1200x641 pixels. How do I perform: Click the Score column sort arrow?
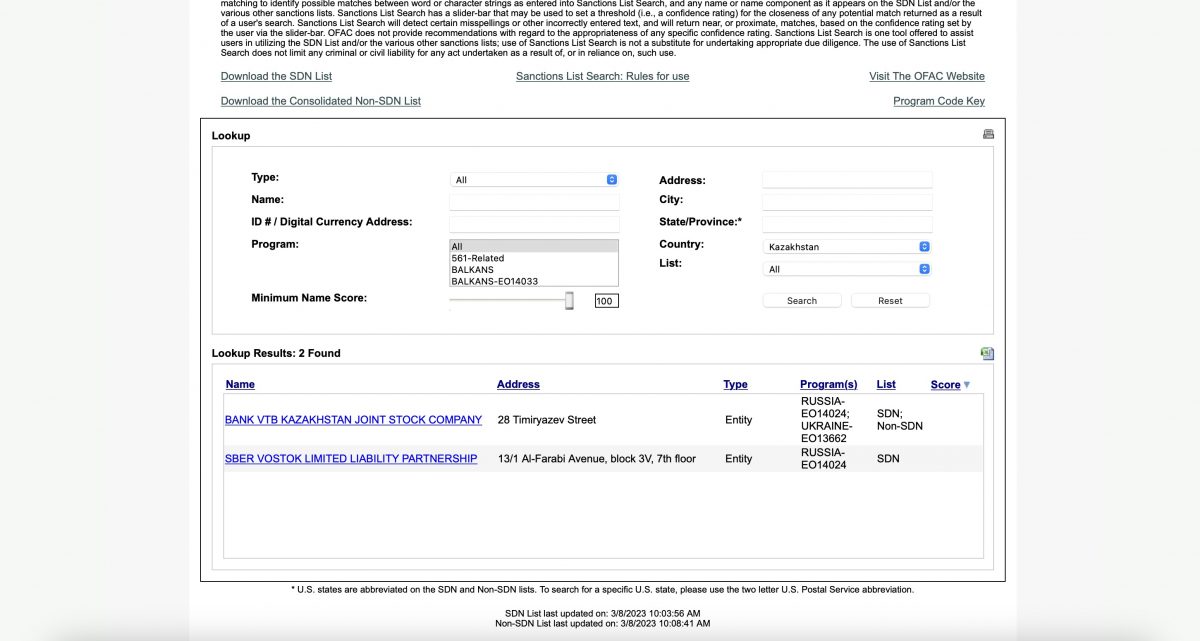[966, 385]
